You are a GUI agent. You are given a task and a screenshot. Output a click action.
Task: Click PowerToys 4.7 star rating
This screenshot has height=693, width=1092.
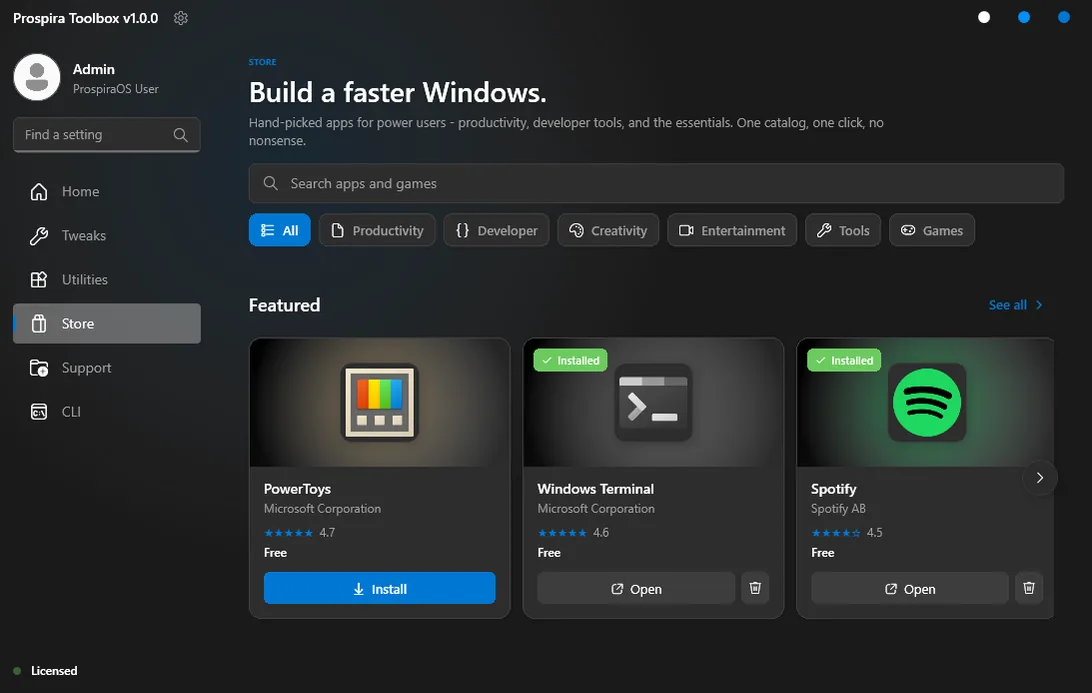(x=299, y=533)
